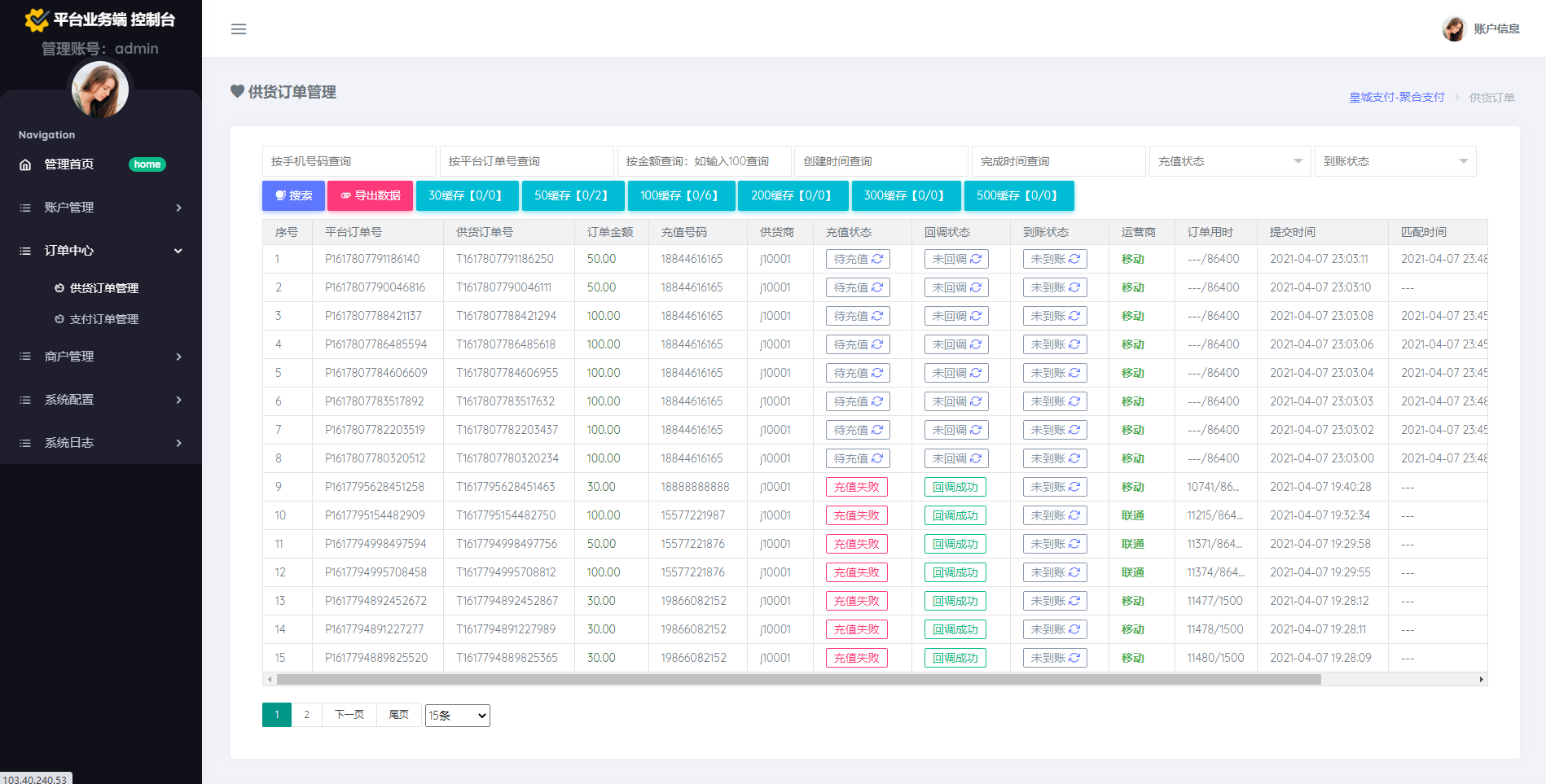This screenshot has width=1546, height=784.
Task: Click the home icon beside 管理首页
Action: pyautogui.click(x=25, y=164)
